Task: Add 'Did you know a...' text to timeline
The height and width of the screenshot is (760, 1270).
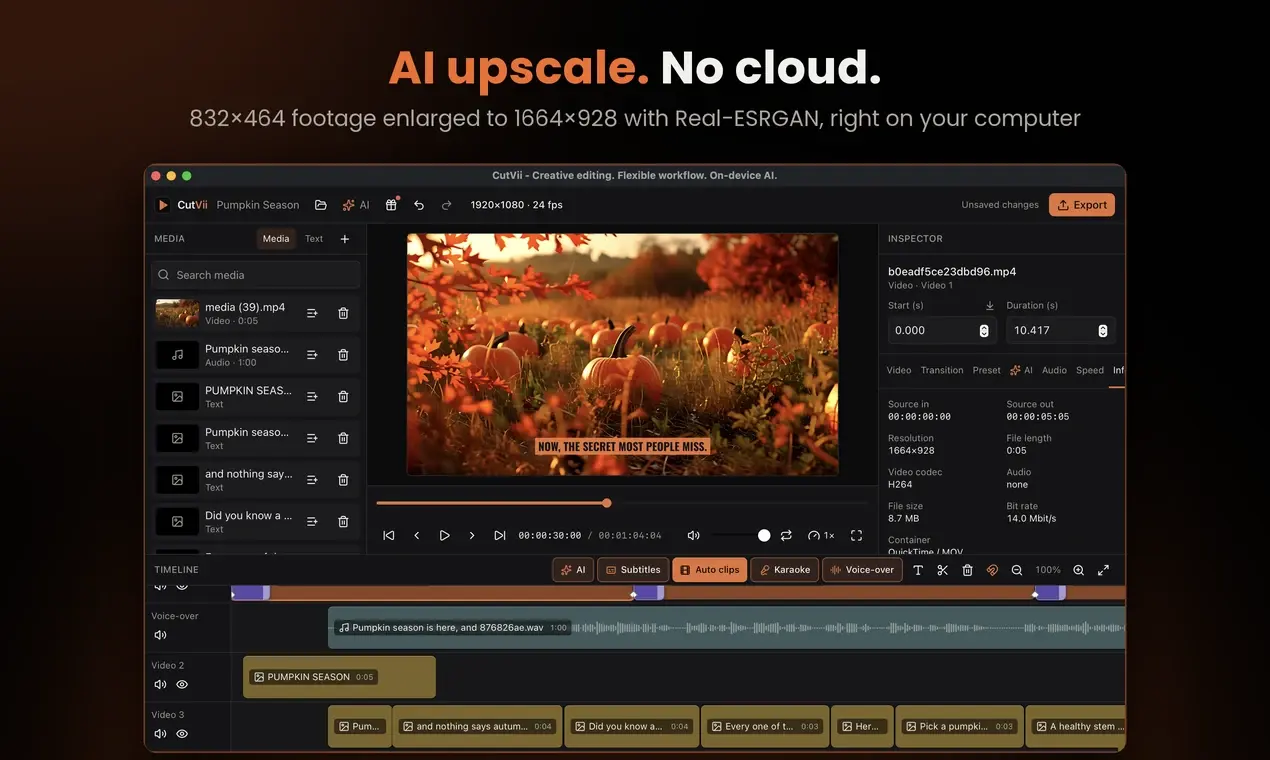Action: coord(312,522)
